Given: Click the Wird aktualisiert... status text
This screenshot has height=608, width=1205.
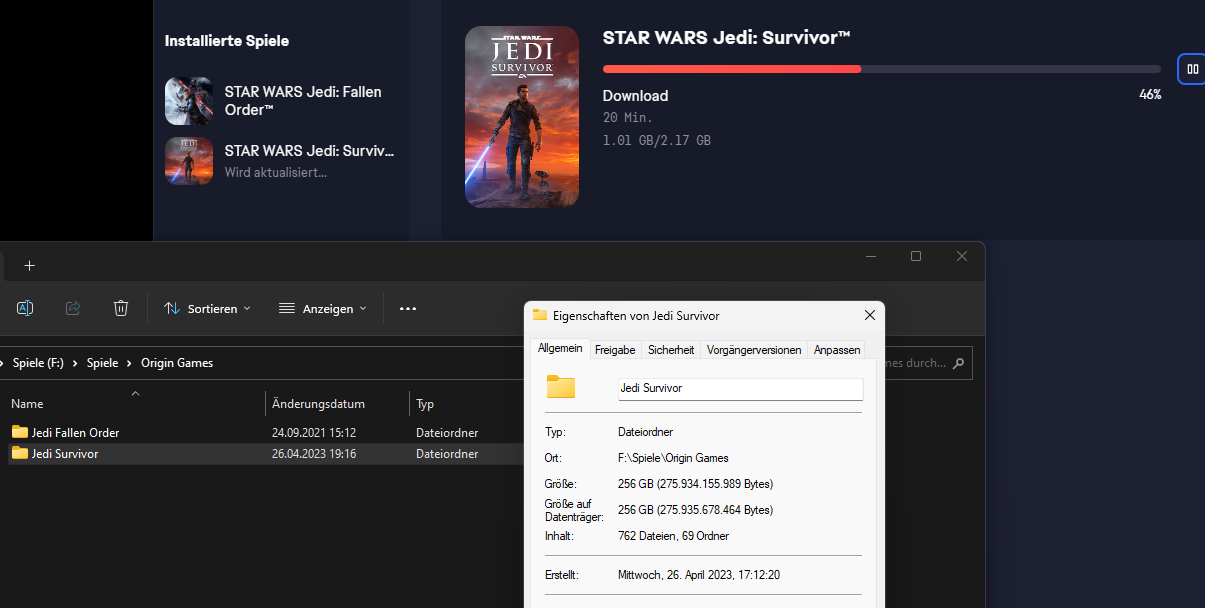Looking at the screenshot, I should pos(276,172).
